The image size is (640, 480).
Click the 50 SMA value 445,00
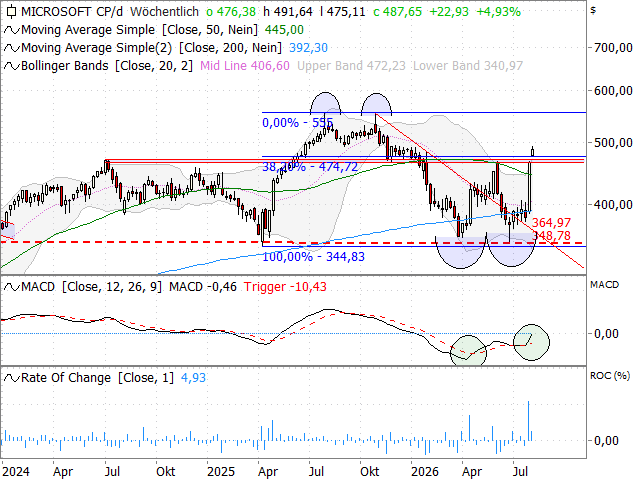click(284, 30)
